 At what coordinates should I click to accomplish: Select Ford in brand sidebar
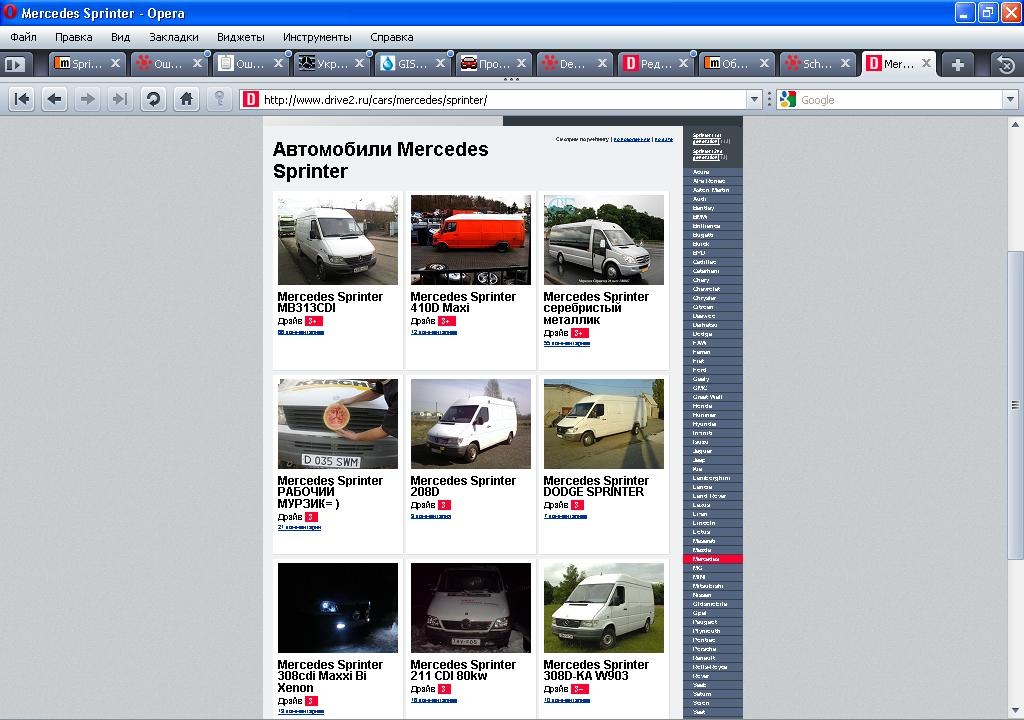[x=699, y=370]
